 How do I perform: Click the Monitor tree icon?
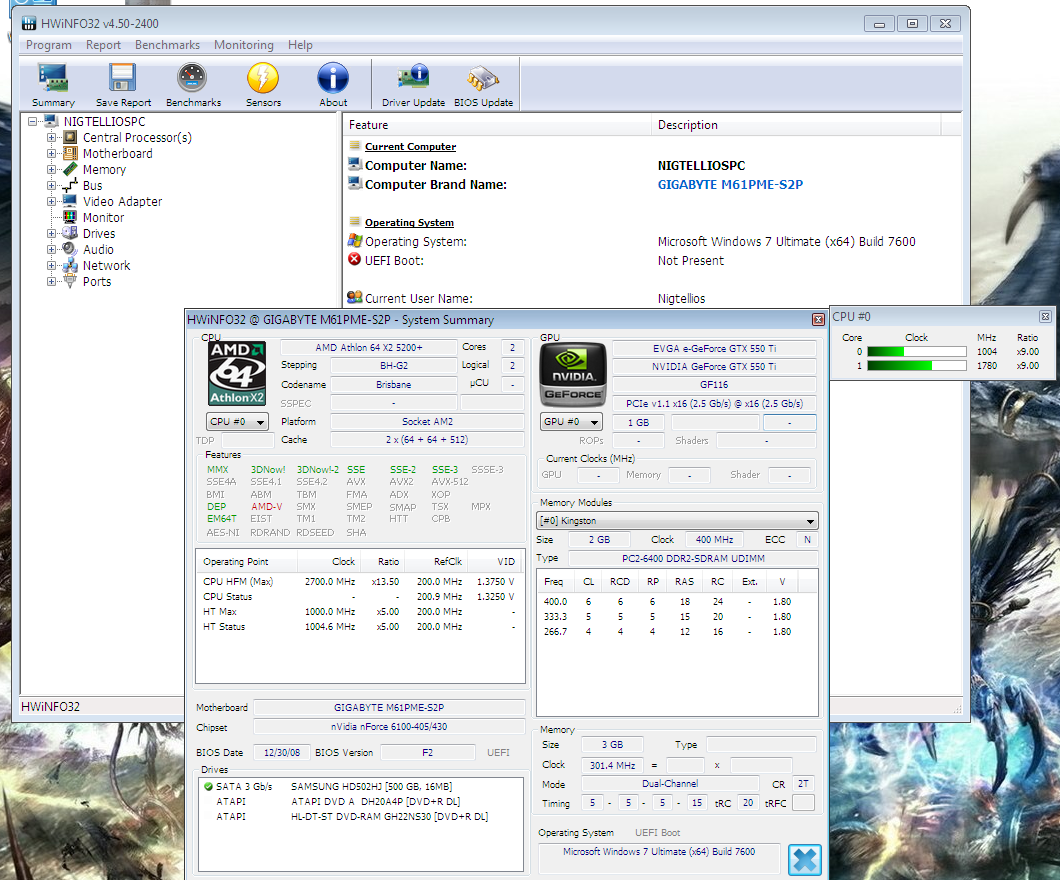point(70,217)
